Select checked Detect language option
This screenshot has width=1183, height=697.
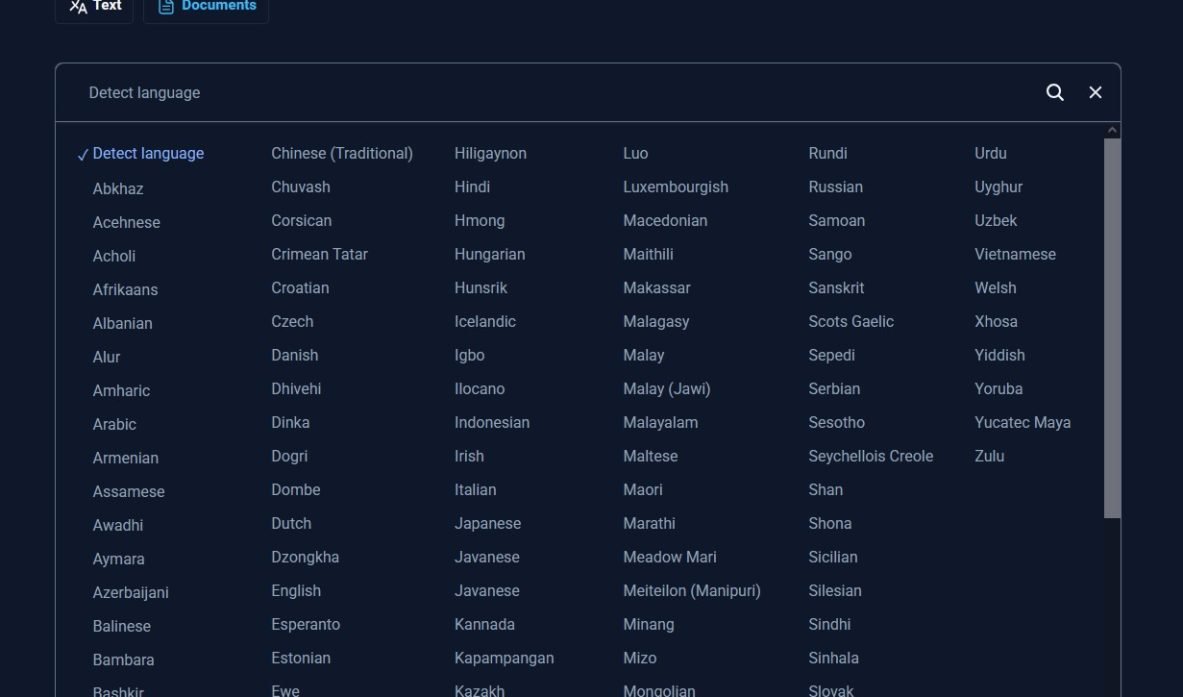pos(140,154)
